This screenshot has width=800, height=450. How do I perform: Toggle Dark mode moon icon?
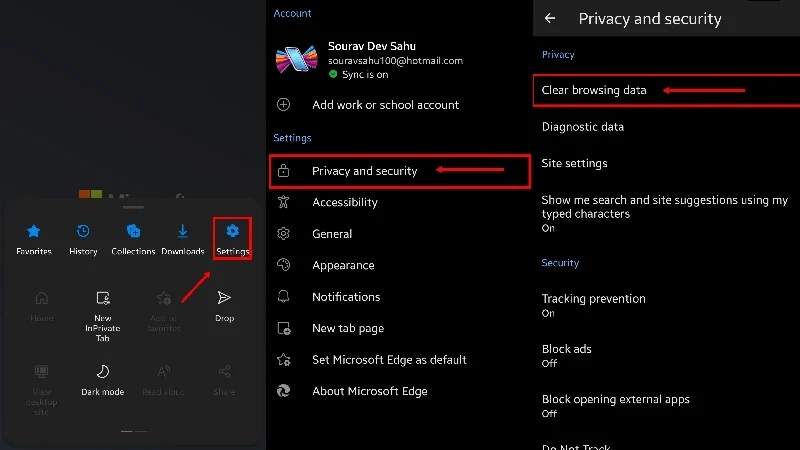point(103,371)
